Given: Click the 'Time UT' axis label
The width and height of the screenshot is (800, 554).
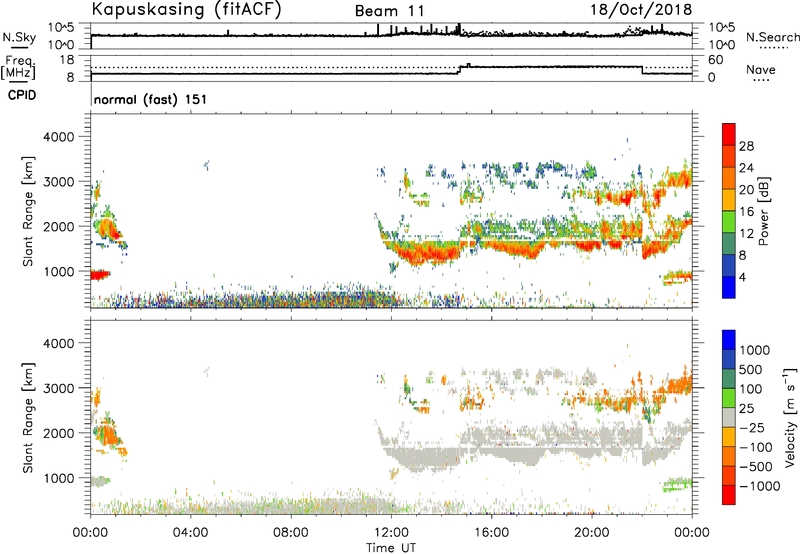Looking at the screenshot, I should click(x=391, y=548).
